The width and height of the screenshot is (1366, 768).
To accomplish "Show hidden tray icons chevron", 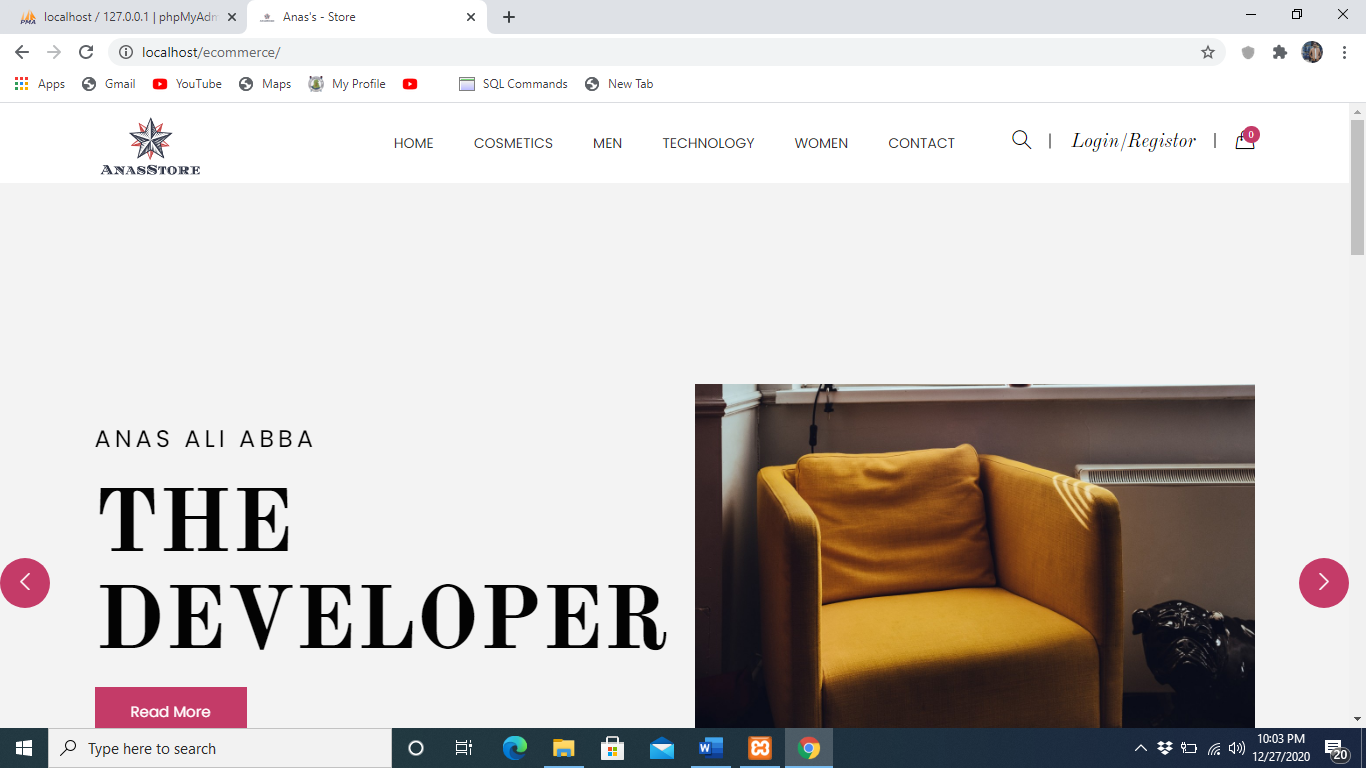I will (1141, 748).
